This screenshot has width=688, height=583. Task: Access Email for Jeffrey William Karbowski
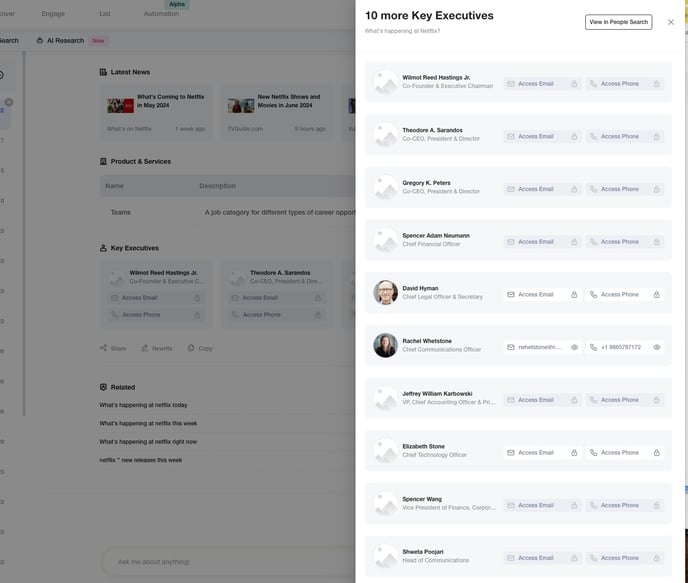(x=543, y=400)
